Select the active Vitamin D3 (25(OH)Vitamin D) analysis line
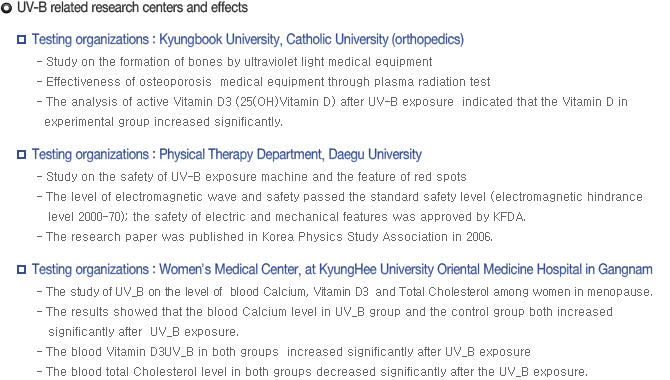The image size is (670, 380). click(332, 102)
